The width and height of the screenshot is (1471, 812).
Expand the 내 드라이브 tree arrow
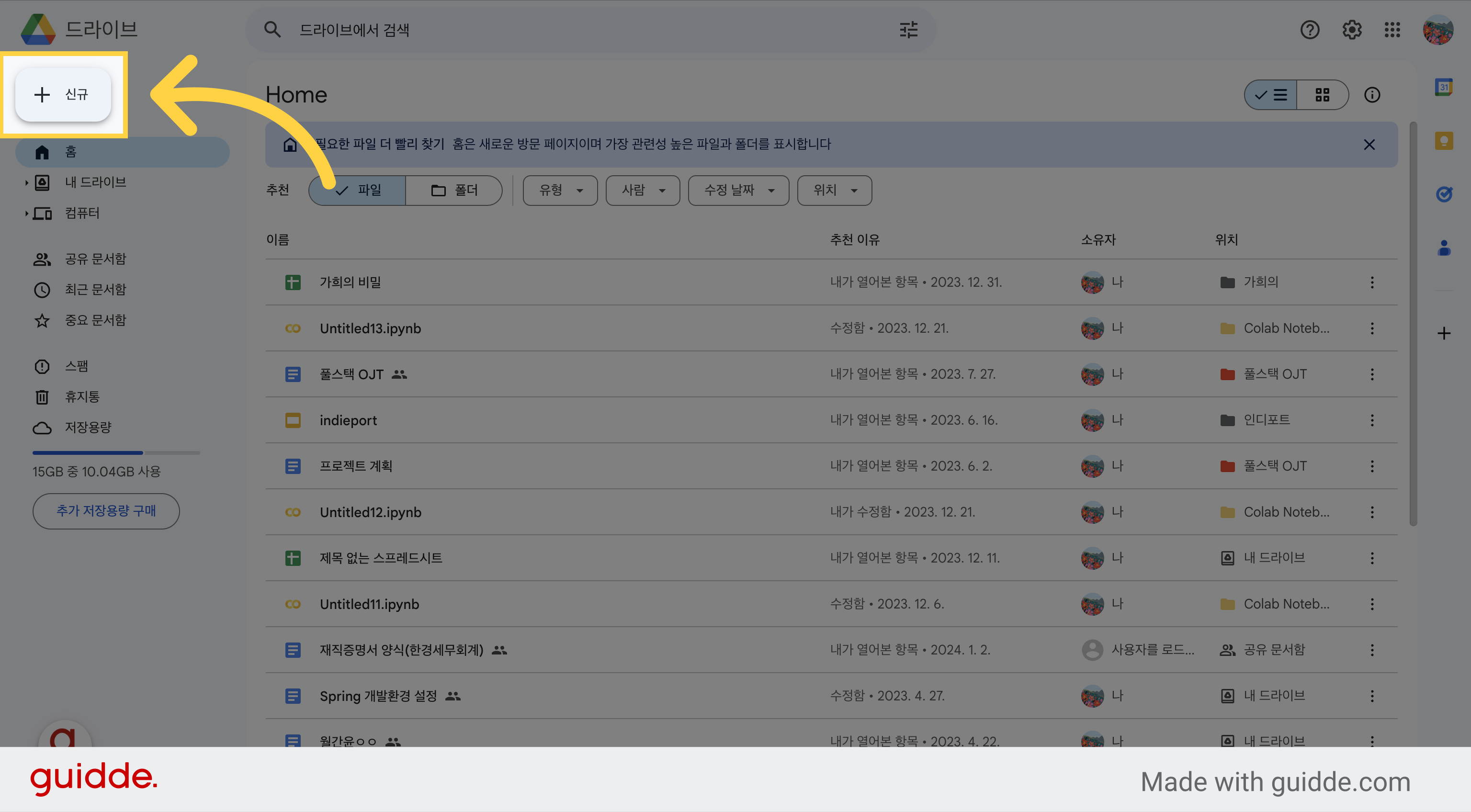tap(26, 183)
